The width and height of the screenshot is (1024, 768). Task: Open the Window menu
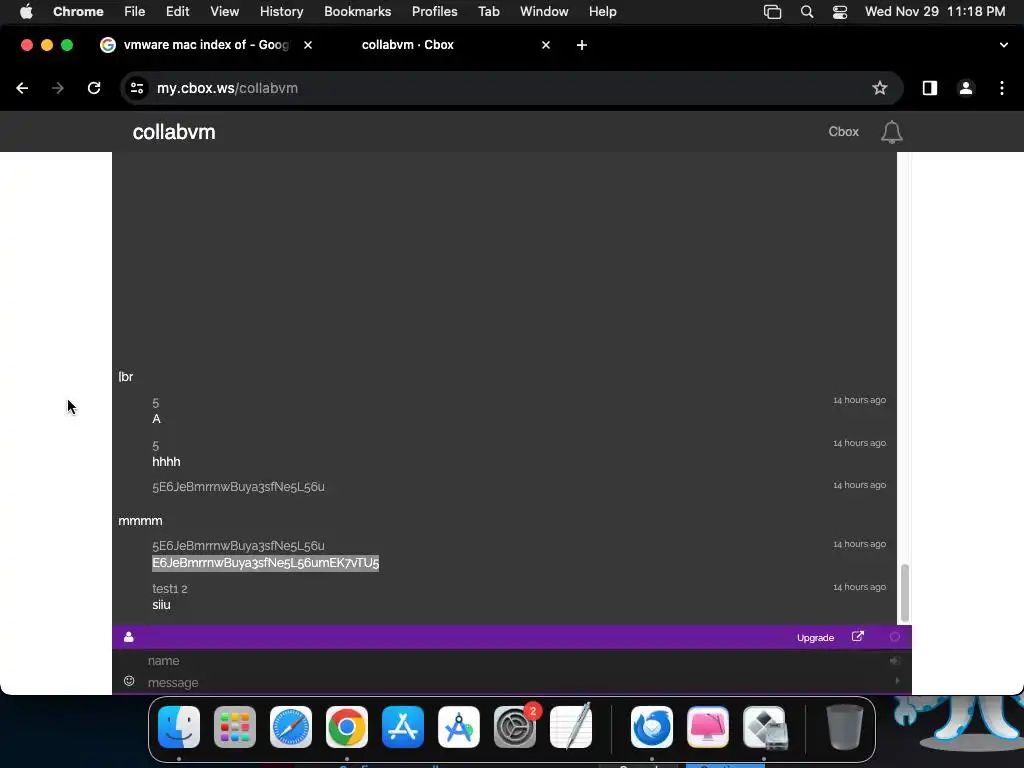click(544, 11)
